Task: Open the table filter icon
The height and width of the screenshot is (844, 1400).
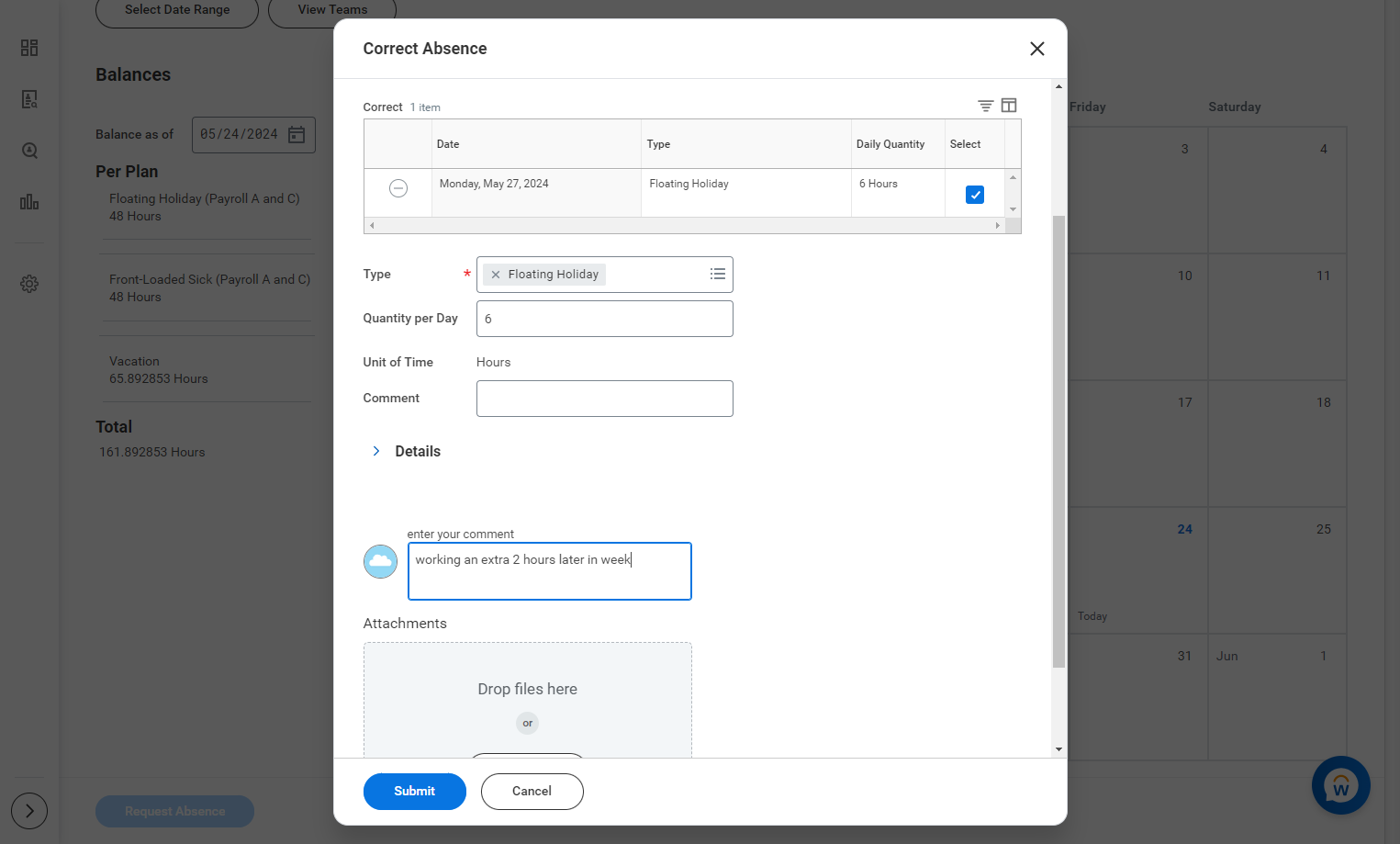Action: 985,106
